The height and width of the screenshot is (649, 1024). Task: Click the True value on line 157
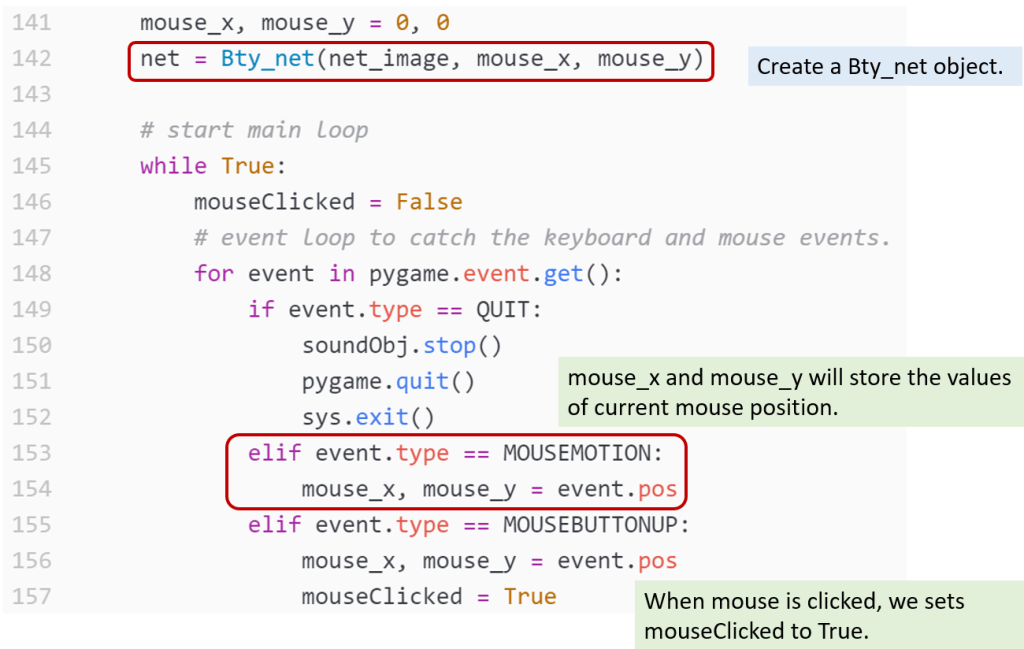pos(530,597)
